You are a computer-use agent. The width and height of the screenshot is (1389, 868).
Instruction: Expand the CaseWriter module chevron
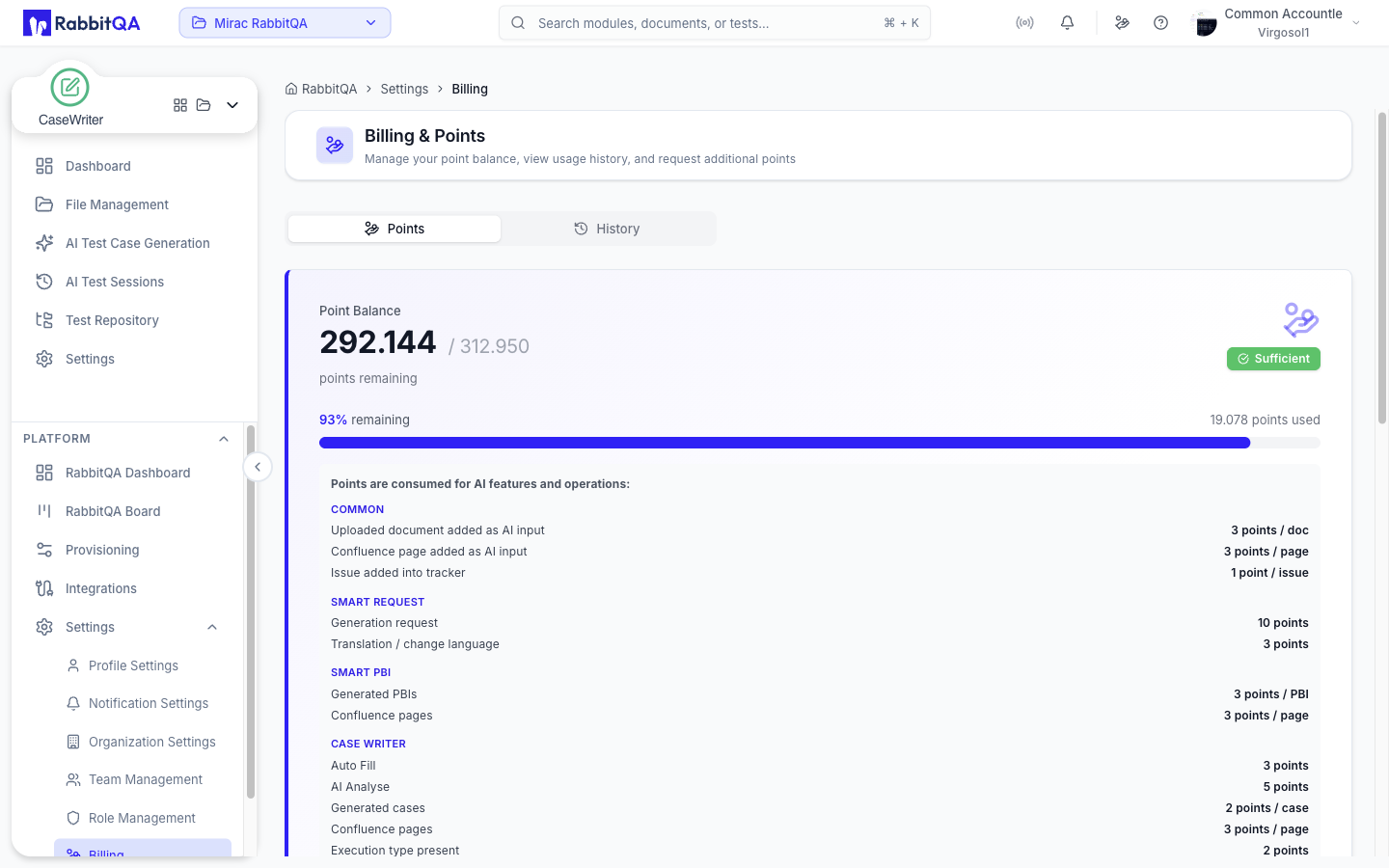232,105
